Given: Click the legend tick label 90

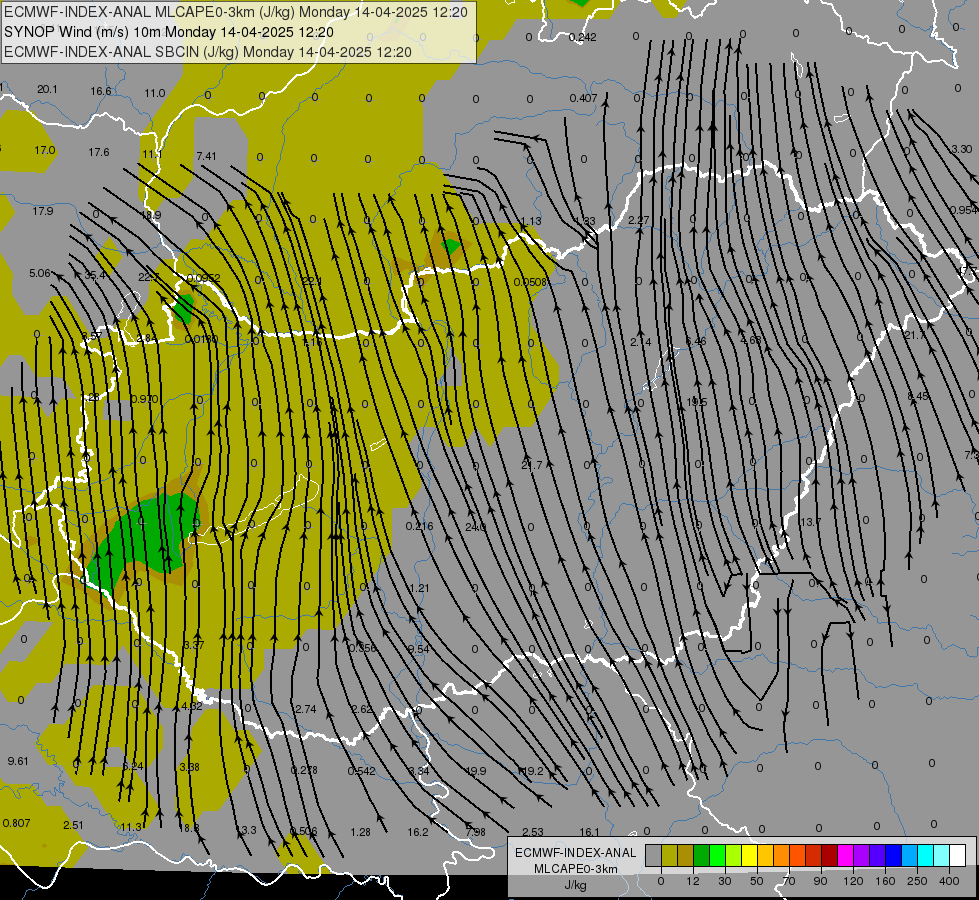Looking at the screenshot, I should click(820, 881).
